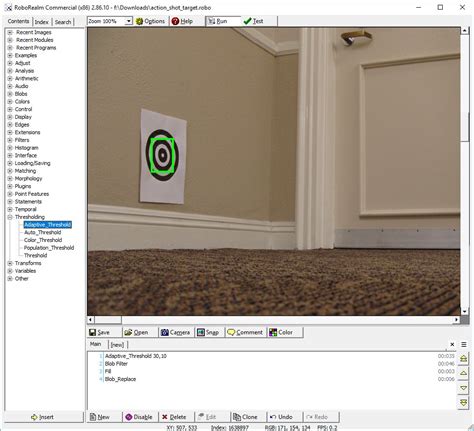This screenshot has width=474, height=431.
Task: Select the Adaptive_Threshold module
Action: 48,225
